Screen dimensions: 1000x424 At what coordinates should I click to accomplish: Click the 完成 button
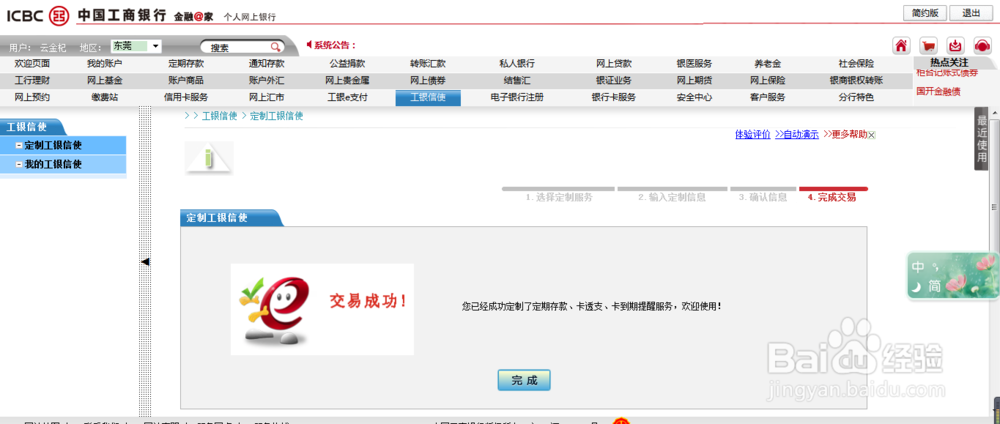(524, 381)
